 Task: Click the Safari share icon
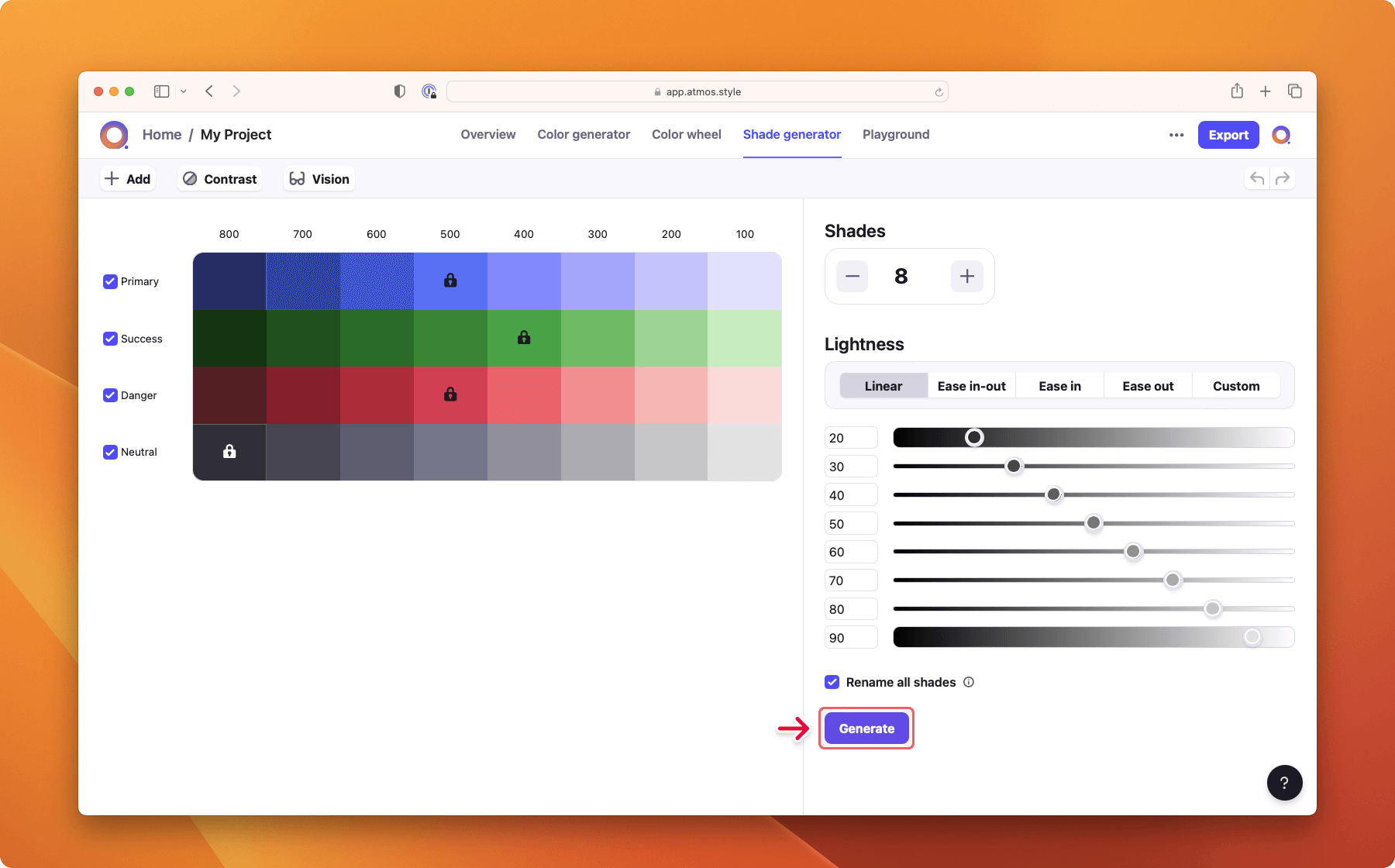1237,91
